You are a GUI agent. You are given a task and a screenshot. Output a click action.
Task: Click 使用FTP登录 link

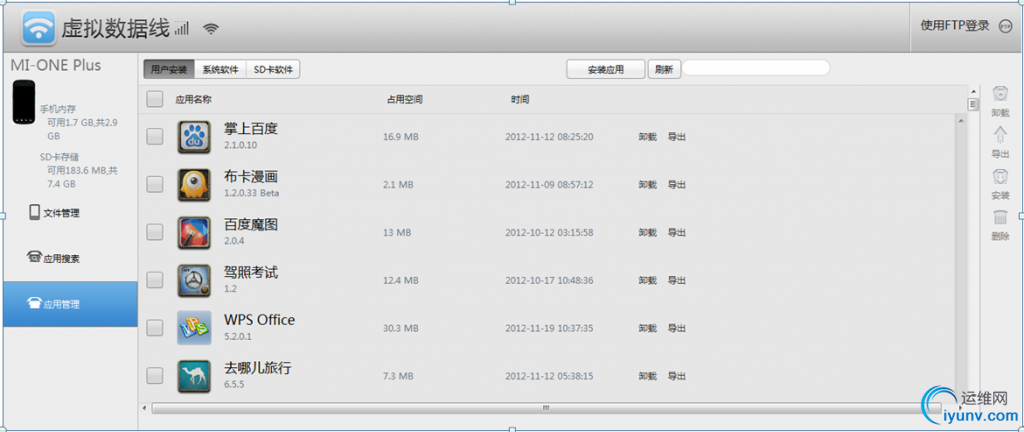coord(955,26)
